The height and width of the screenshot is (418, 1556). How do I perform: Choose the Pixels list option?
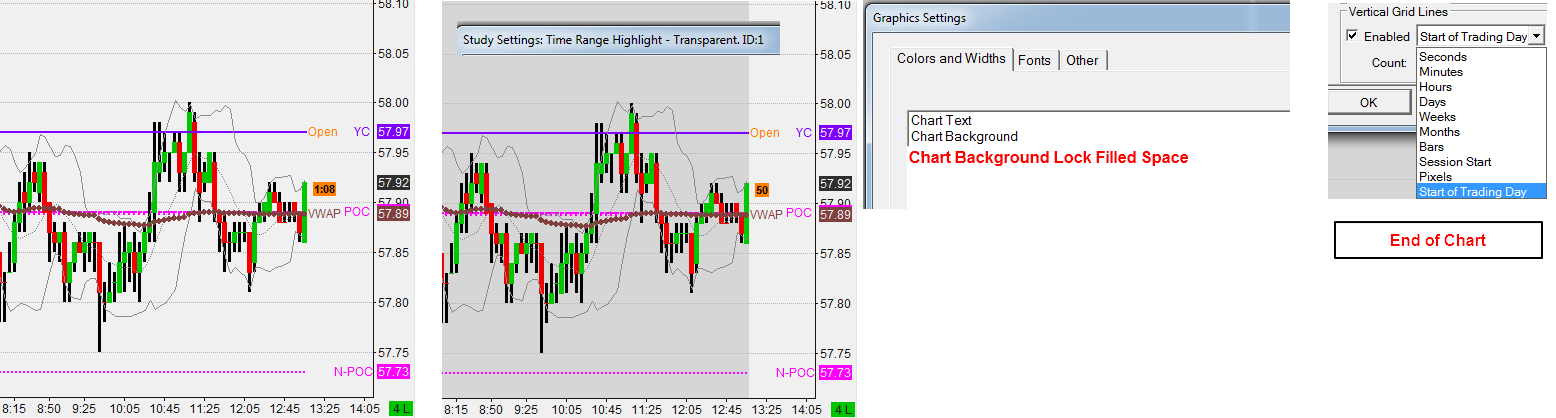1480,177
